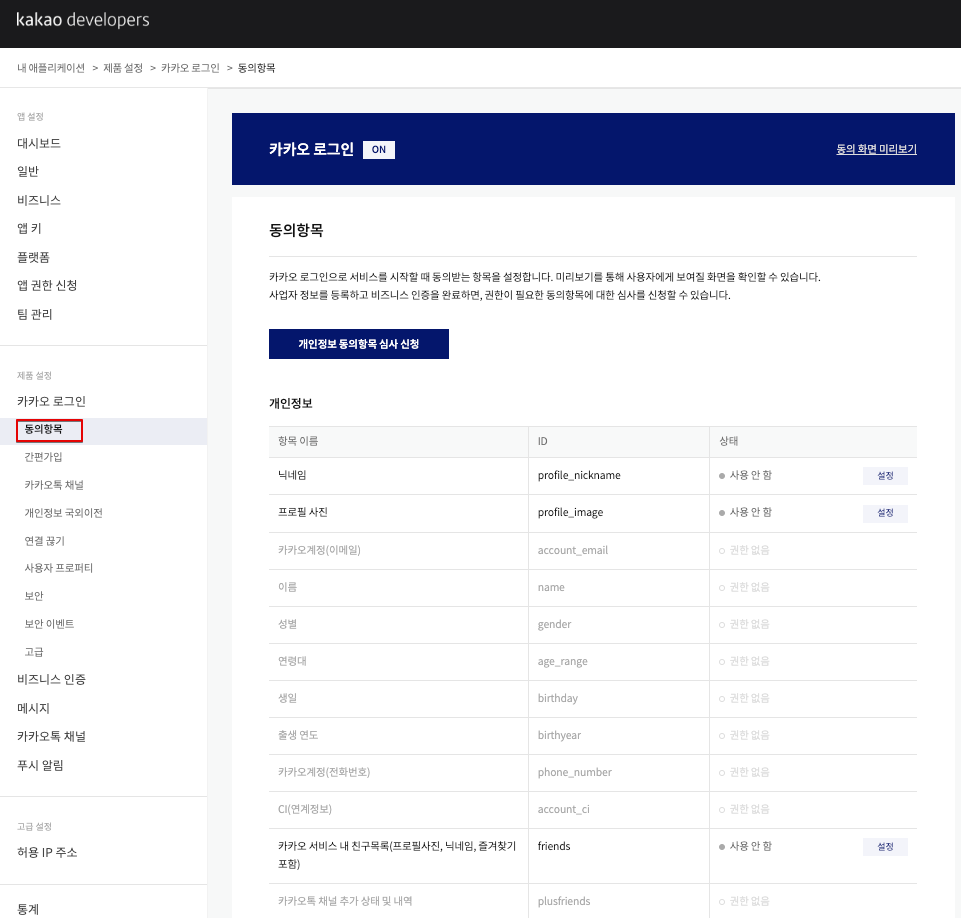
Task: Select 간편가입 submenu item
Action: 44,457
